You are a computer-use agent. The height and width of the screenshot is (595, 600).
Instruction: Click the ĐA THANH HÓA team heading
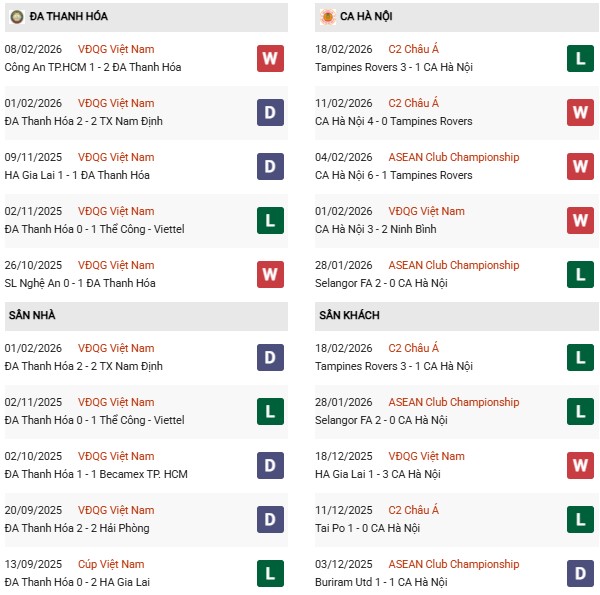coord(69,16)
